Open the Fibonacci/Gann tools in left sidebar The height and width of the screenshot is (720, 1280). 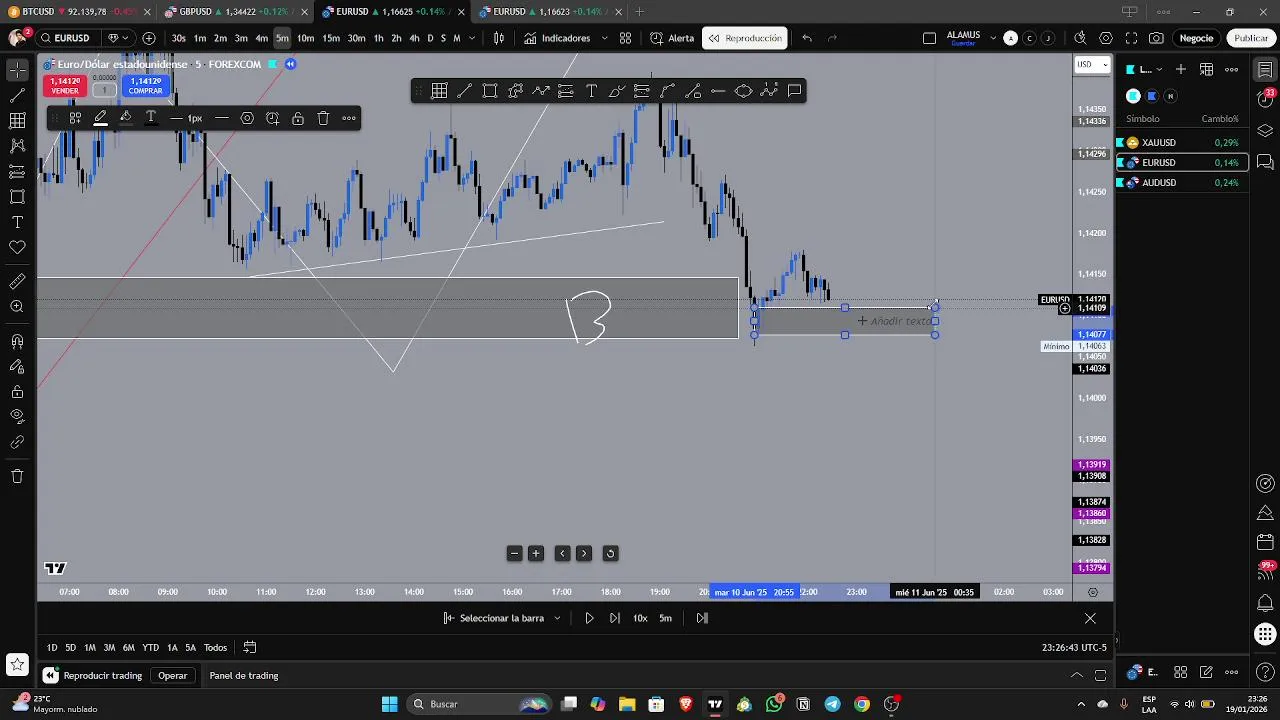tap(17, 121)
